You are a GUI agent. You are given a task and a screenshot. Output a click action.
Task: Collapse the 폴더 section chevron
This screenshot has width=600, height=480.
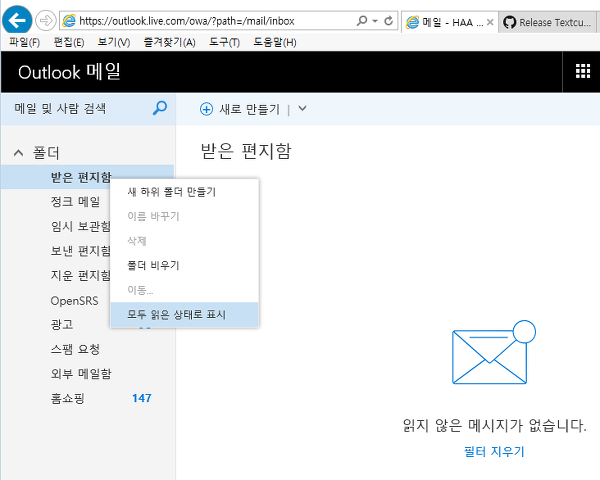click(18, 153)
